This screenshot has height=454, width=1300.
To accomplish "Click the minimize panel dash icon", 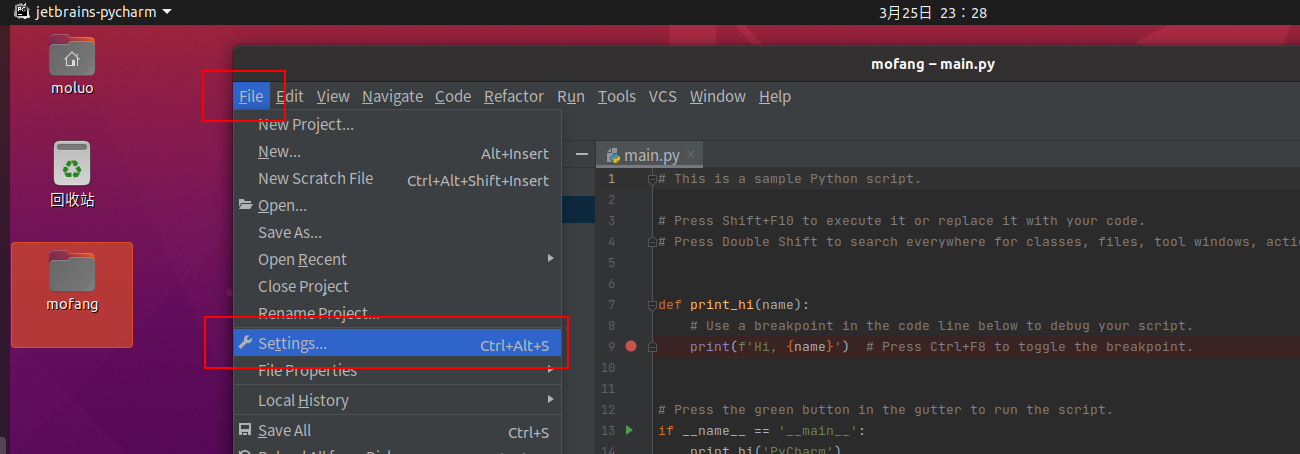I will pyautogui.click(x=582, y=154).
